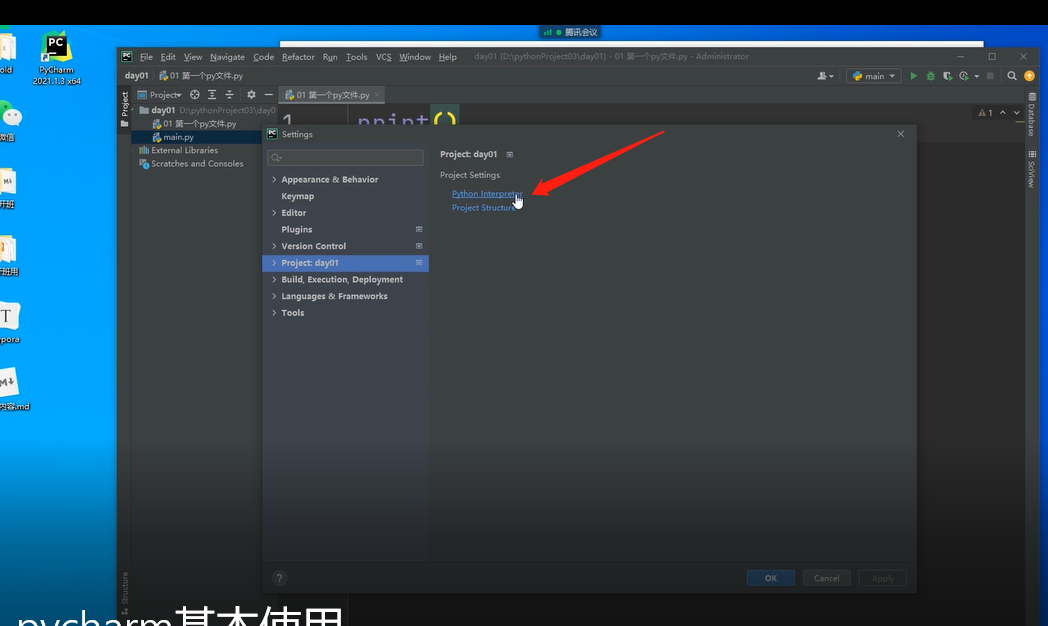Click the profiler run icon in the toolbar
The width and height of the screenshot is (1048, 626).
tap(964, 76)
